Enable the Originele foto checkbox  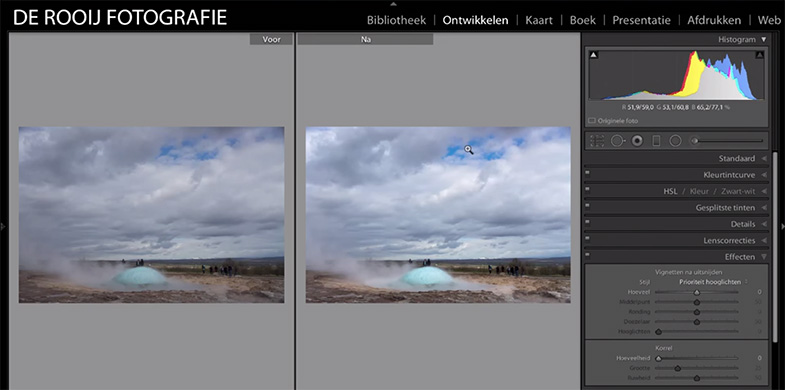point(591,121)
